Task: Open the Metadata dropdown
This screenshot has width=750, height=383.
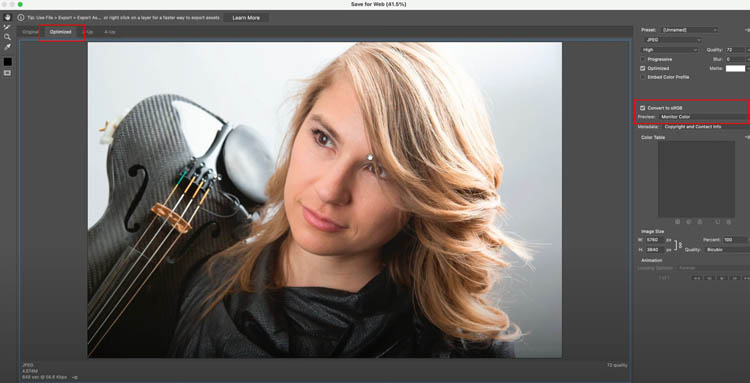Action: tap(705, 127)
